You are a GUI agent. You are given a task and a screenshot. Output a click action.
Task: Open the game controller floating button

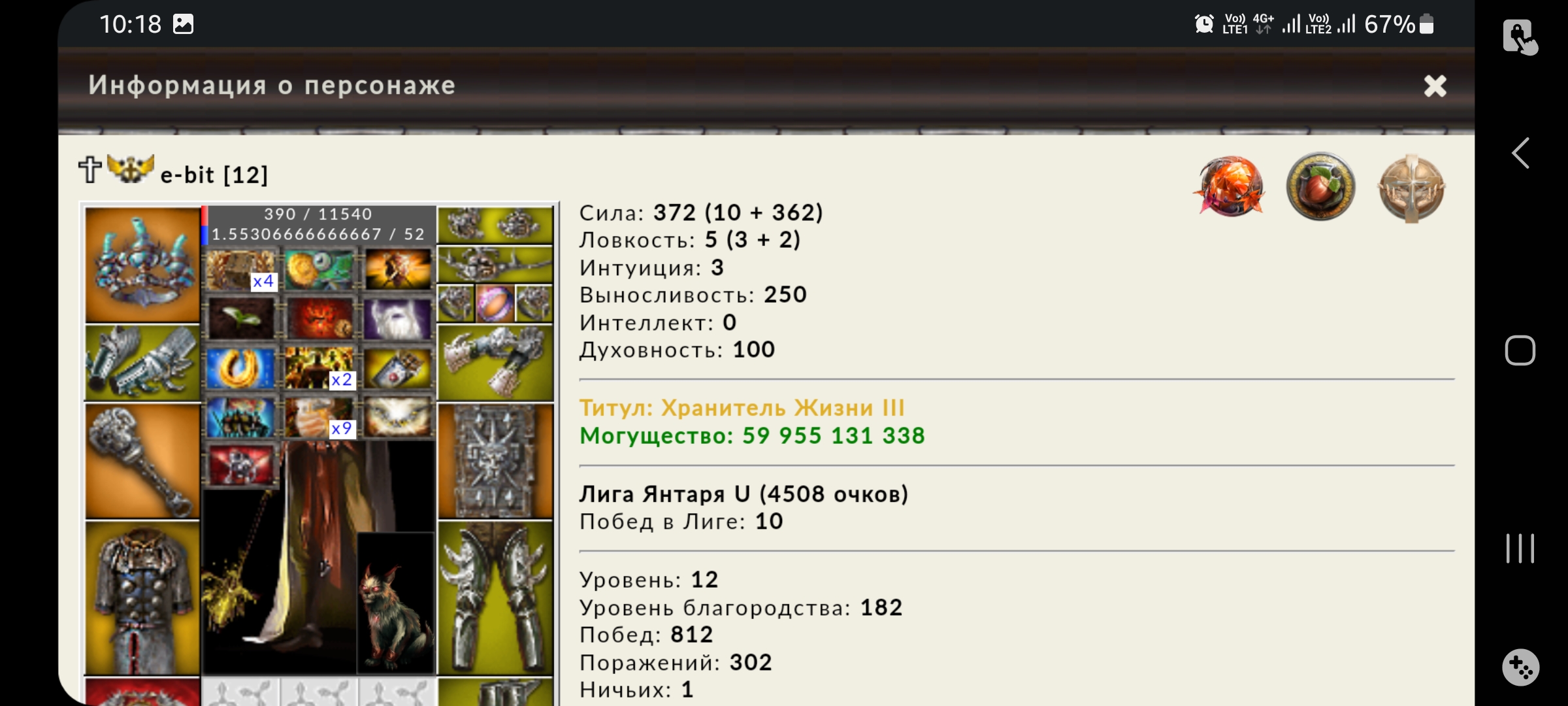tap(1521, 667)
